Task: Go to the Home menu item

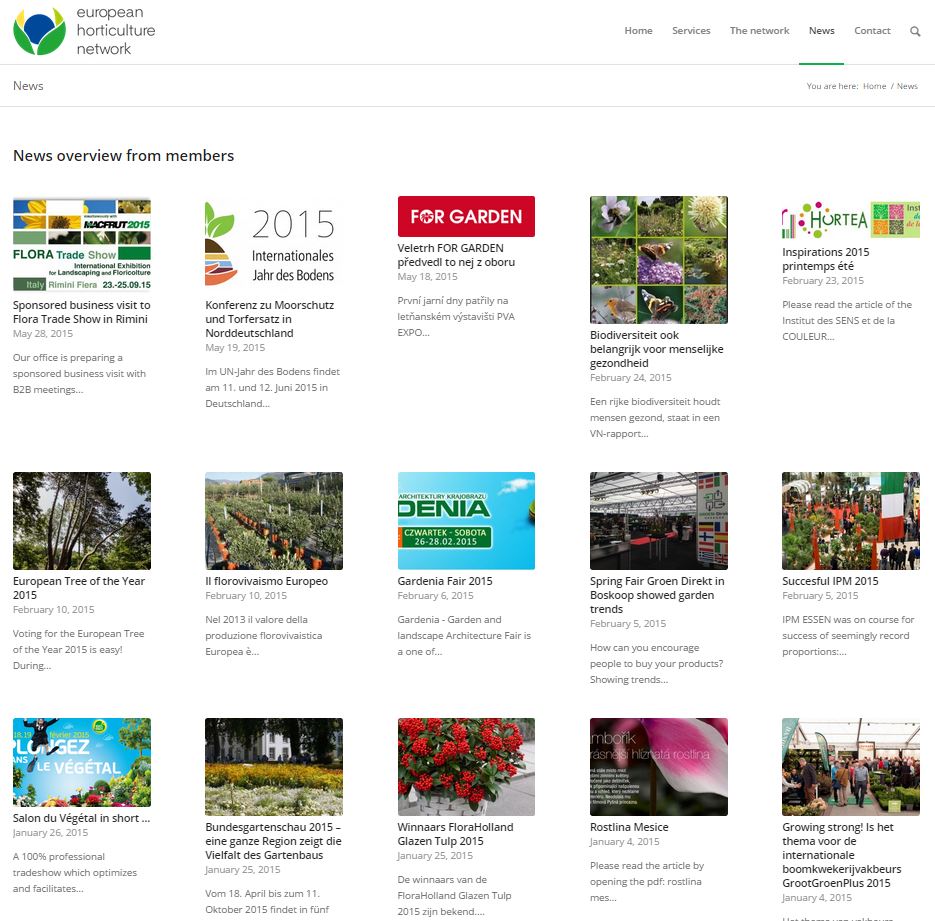Action: [x=638, y=30]
